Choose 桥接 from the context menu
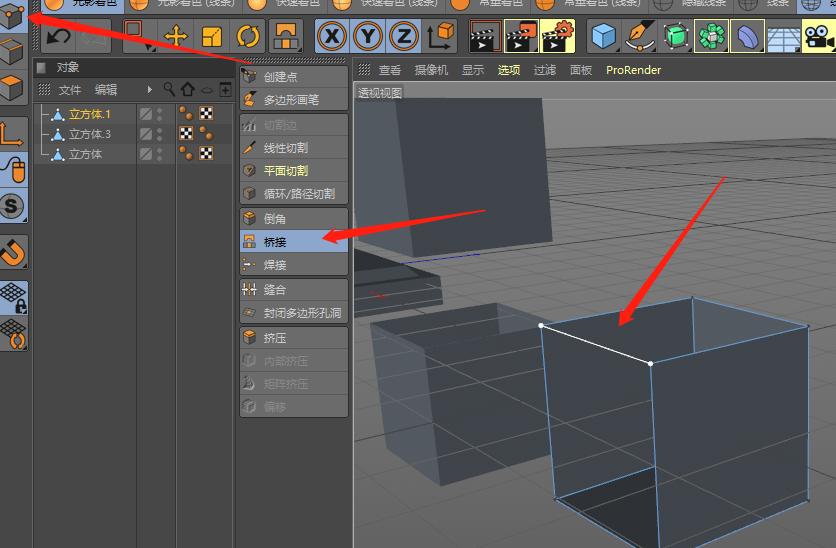 coord(294,242)
